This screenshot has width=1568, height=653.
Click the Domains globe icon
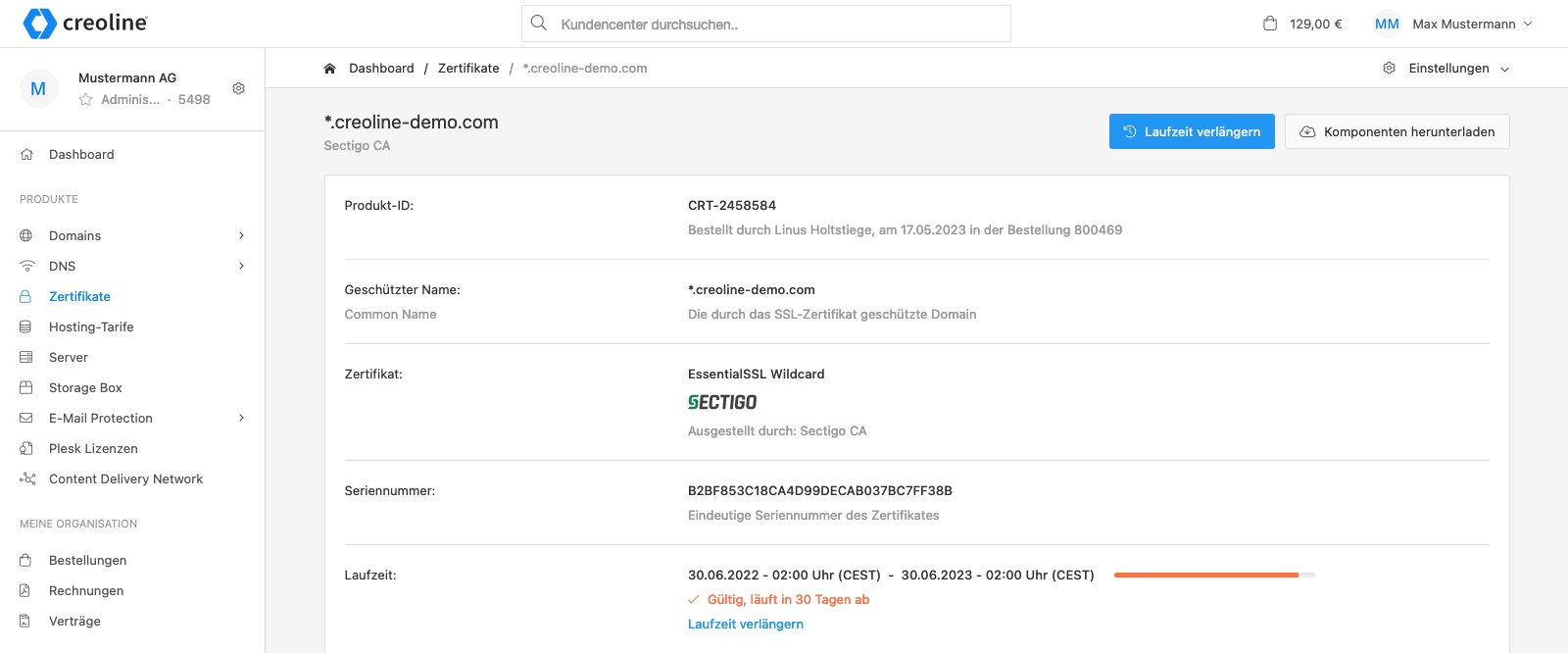(26, 235)
